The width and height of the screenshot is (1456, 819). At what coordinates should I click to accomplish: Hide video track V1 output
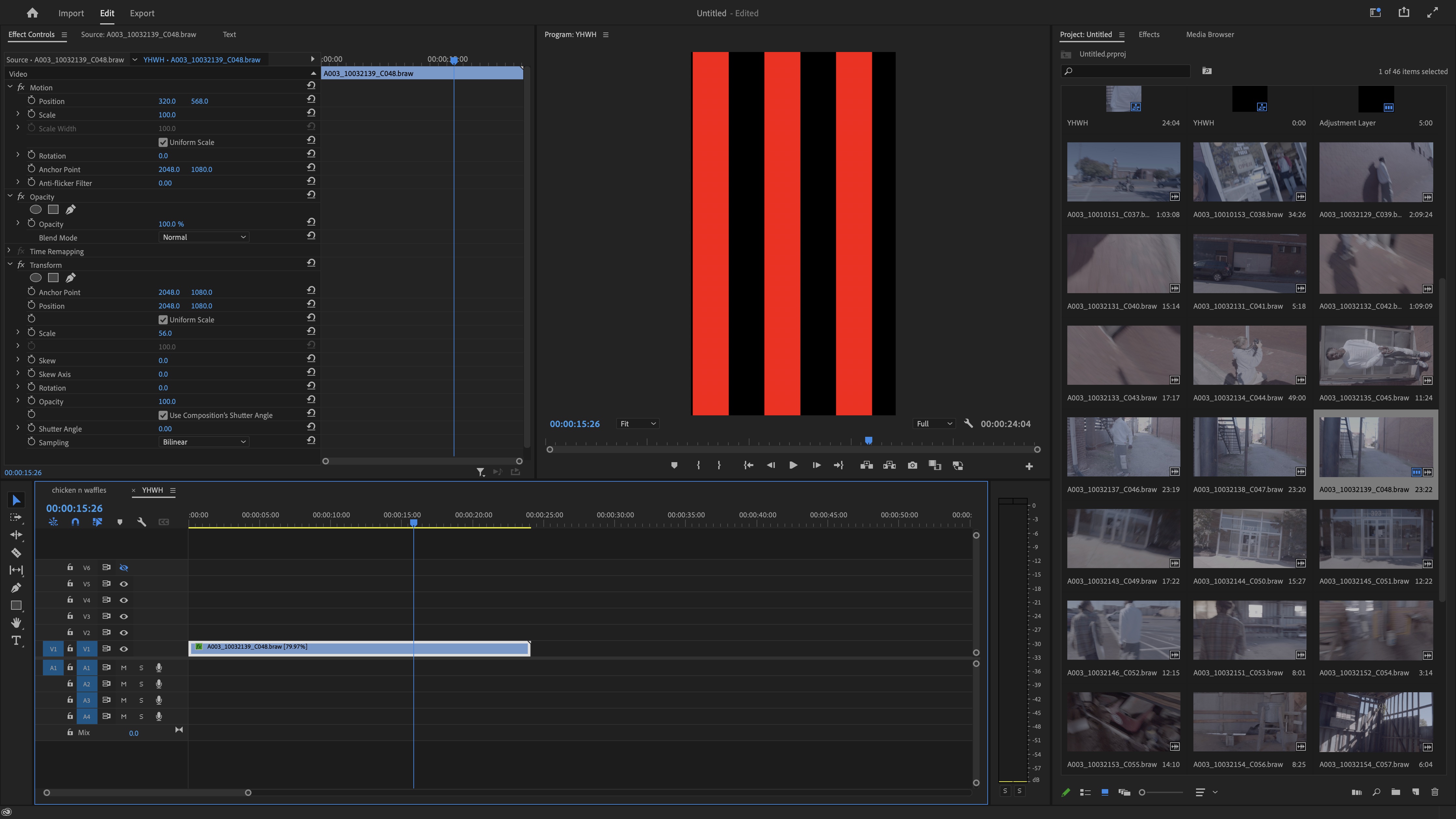[124, 649]
